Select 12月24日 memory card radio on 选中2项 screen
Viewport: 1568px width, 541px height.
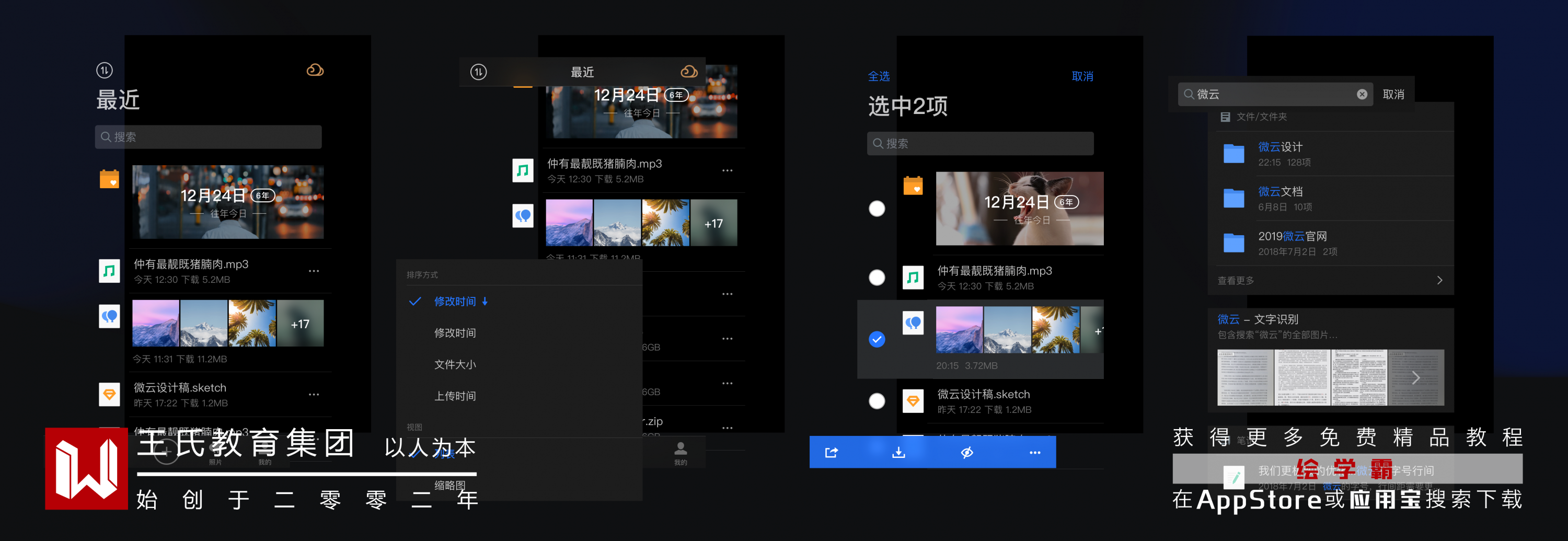(877, 209)
